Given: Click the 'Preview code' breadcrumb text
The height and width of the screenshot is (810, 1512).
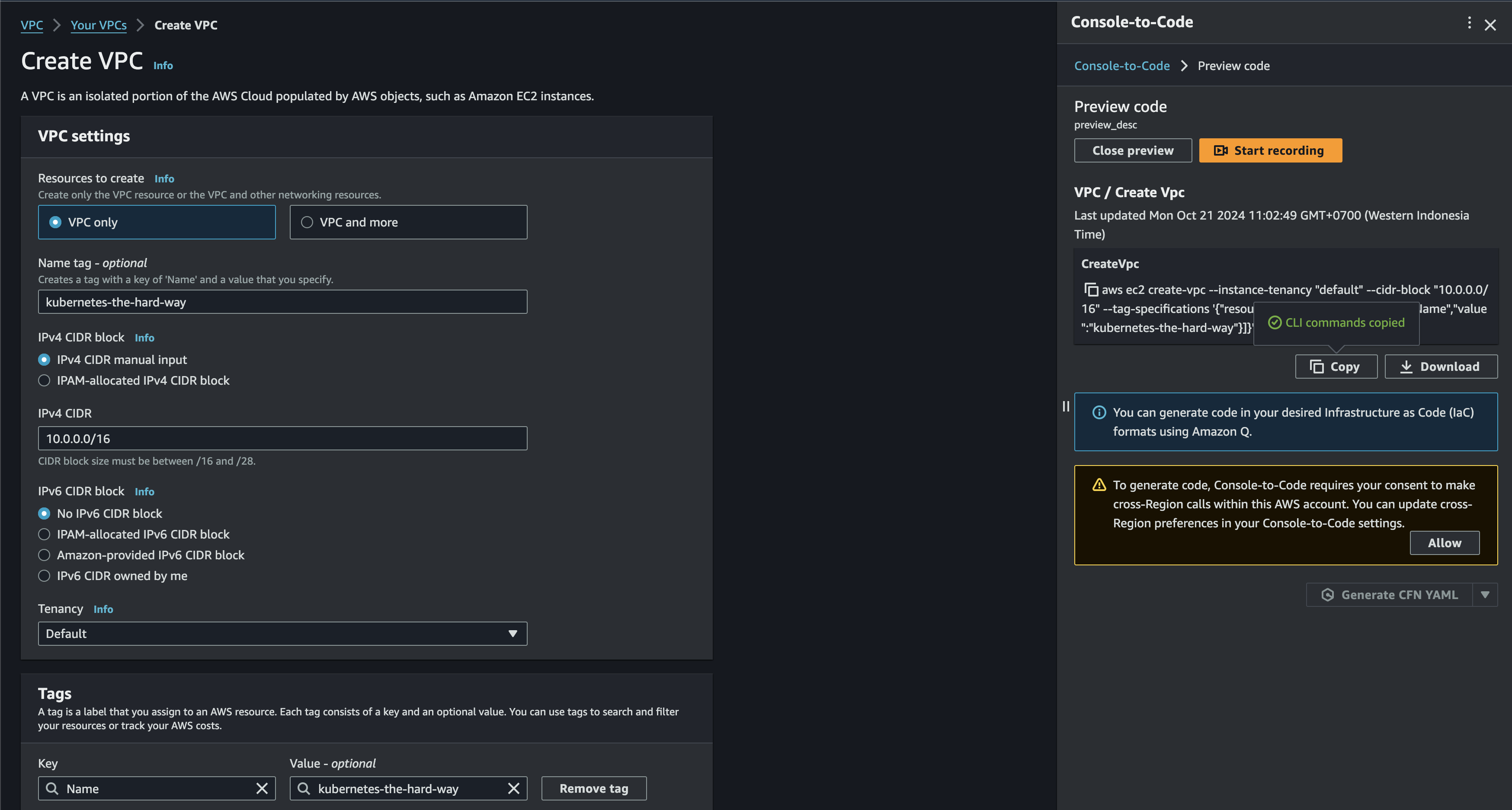Looking at the screenshot, I should point(1233,66).
